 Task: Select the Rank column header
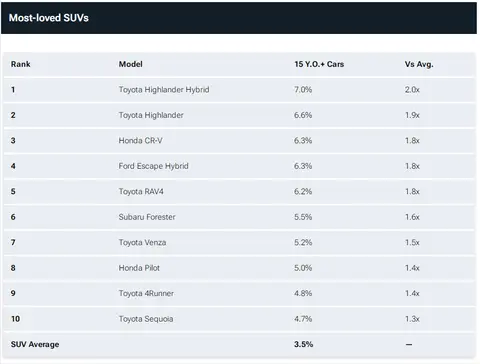(20, 64)
